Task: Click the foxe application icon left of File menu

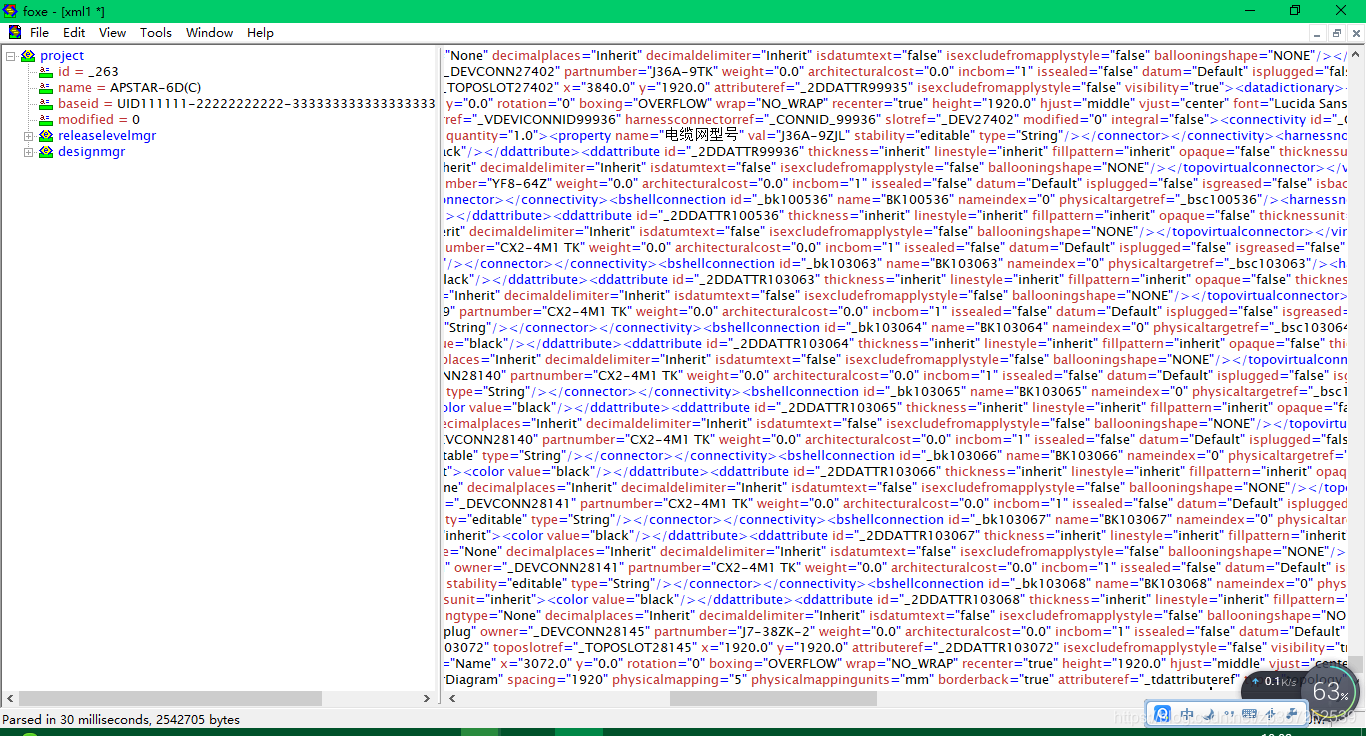Action: pyautogui.click(x=14, y=32)
